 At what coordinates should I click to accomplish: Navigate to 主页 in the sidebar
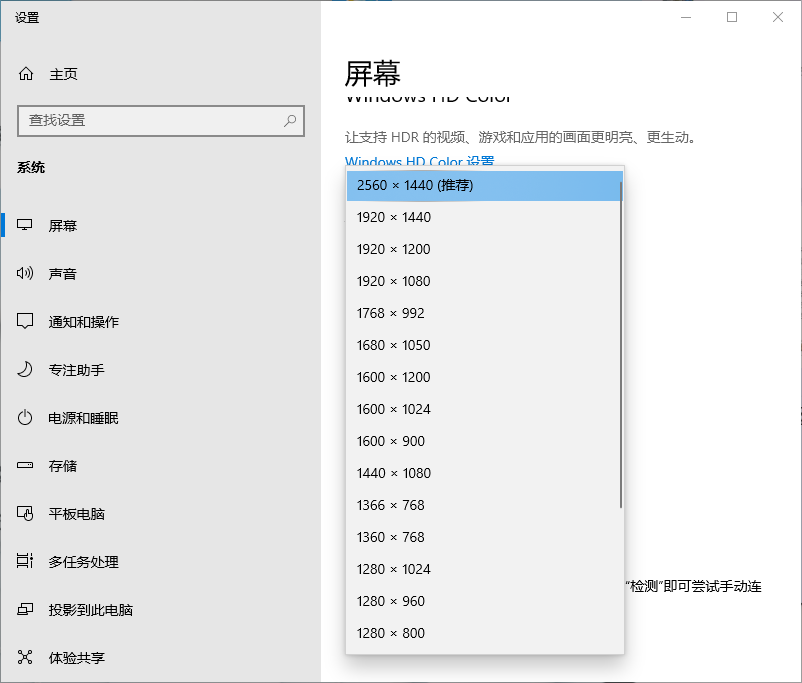pos(59,73)
